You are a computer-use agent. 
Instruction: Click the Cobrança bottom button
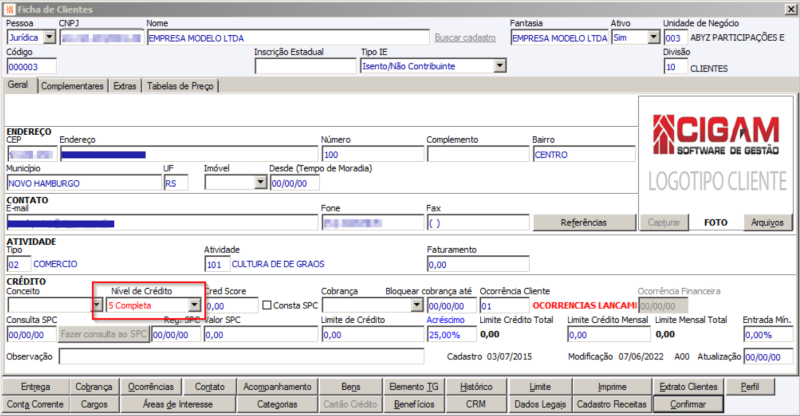click(x=94, y=387)
